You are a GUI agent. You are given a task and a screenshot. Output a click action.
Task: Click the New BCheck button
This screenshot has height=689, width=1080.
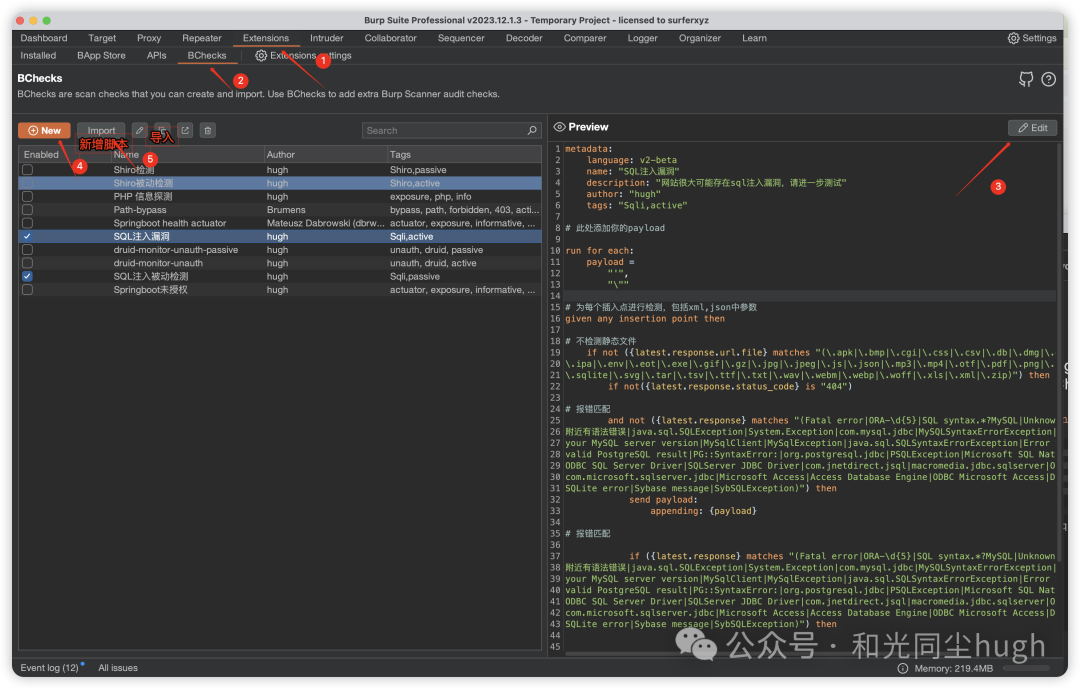click(x=44, y=131)
